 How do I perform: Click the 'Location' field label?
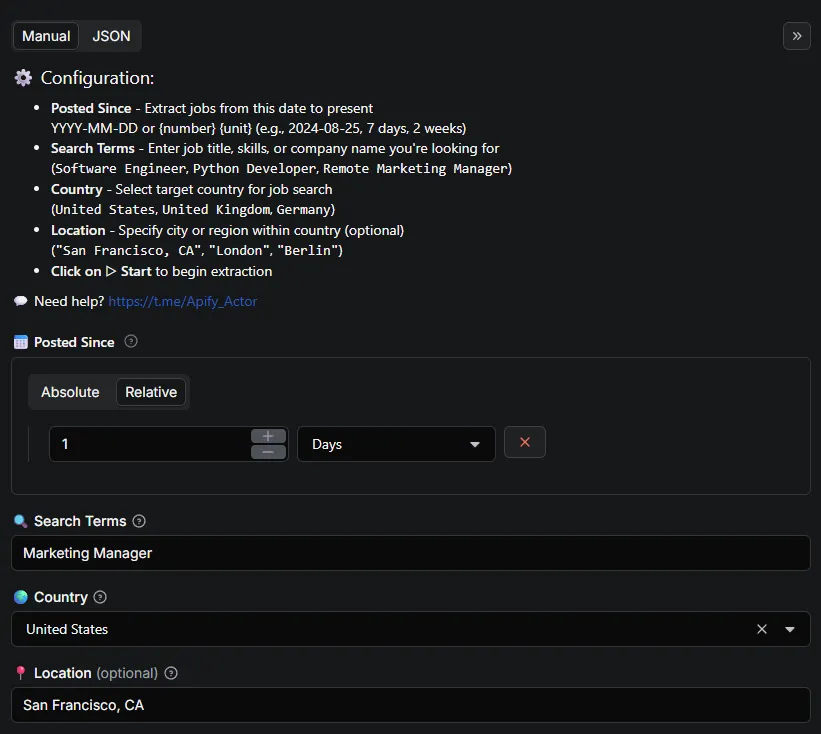[62, 673]
